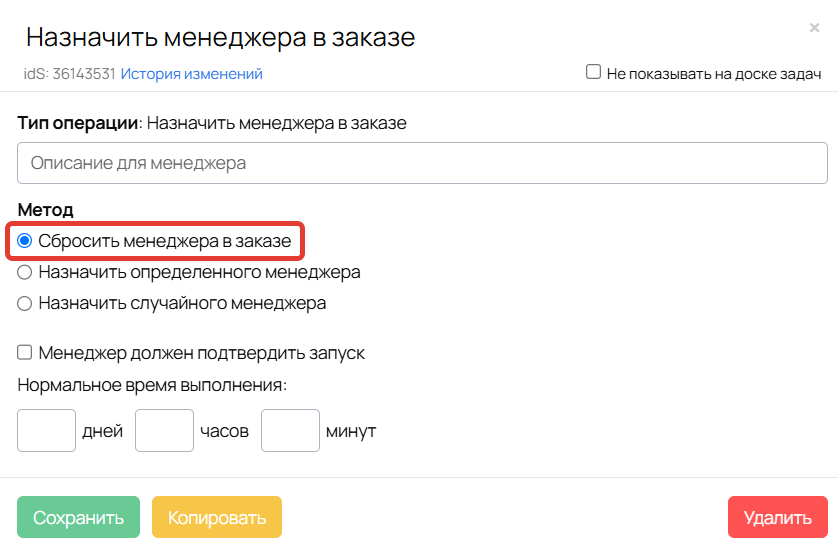
Task: Close the dialog with the X icon
Action: pos(814,27)
